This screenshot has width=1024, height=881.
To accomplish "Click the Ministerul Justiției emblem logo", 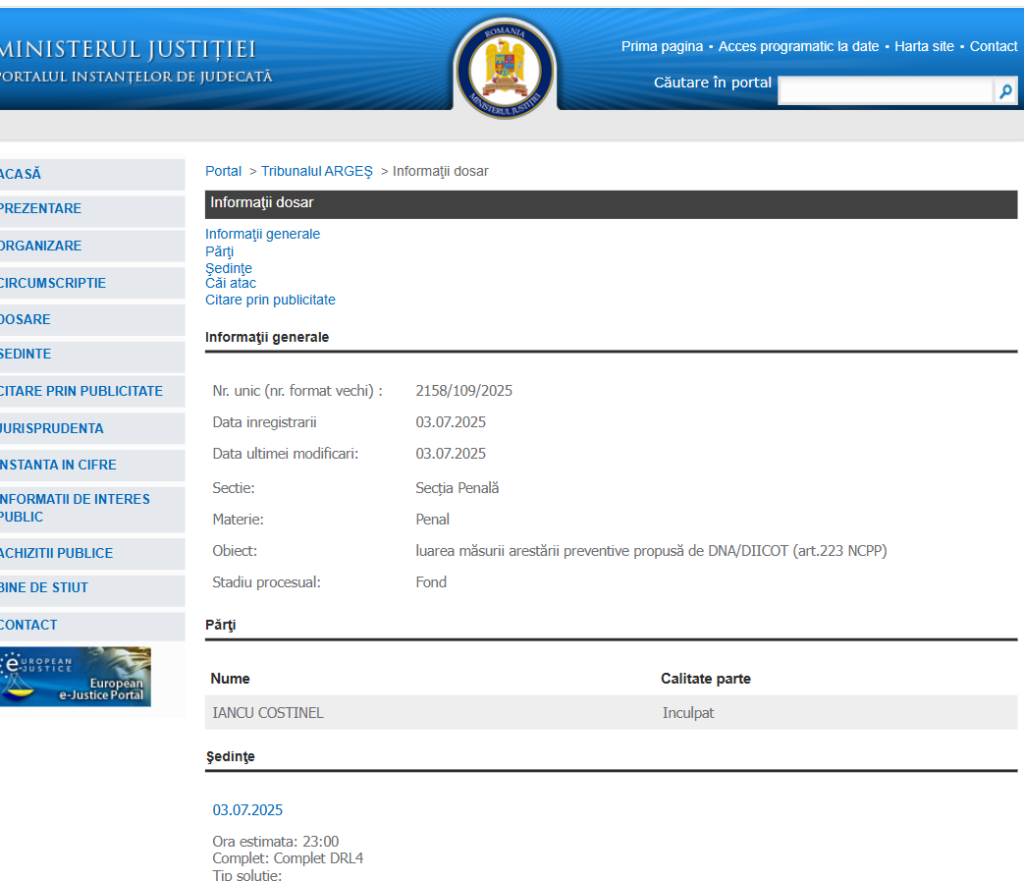I will coord(505,68).
